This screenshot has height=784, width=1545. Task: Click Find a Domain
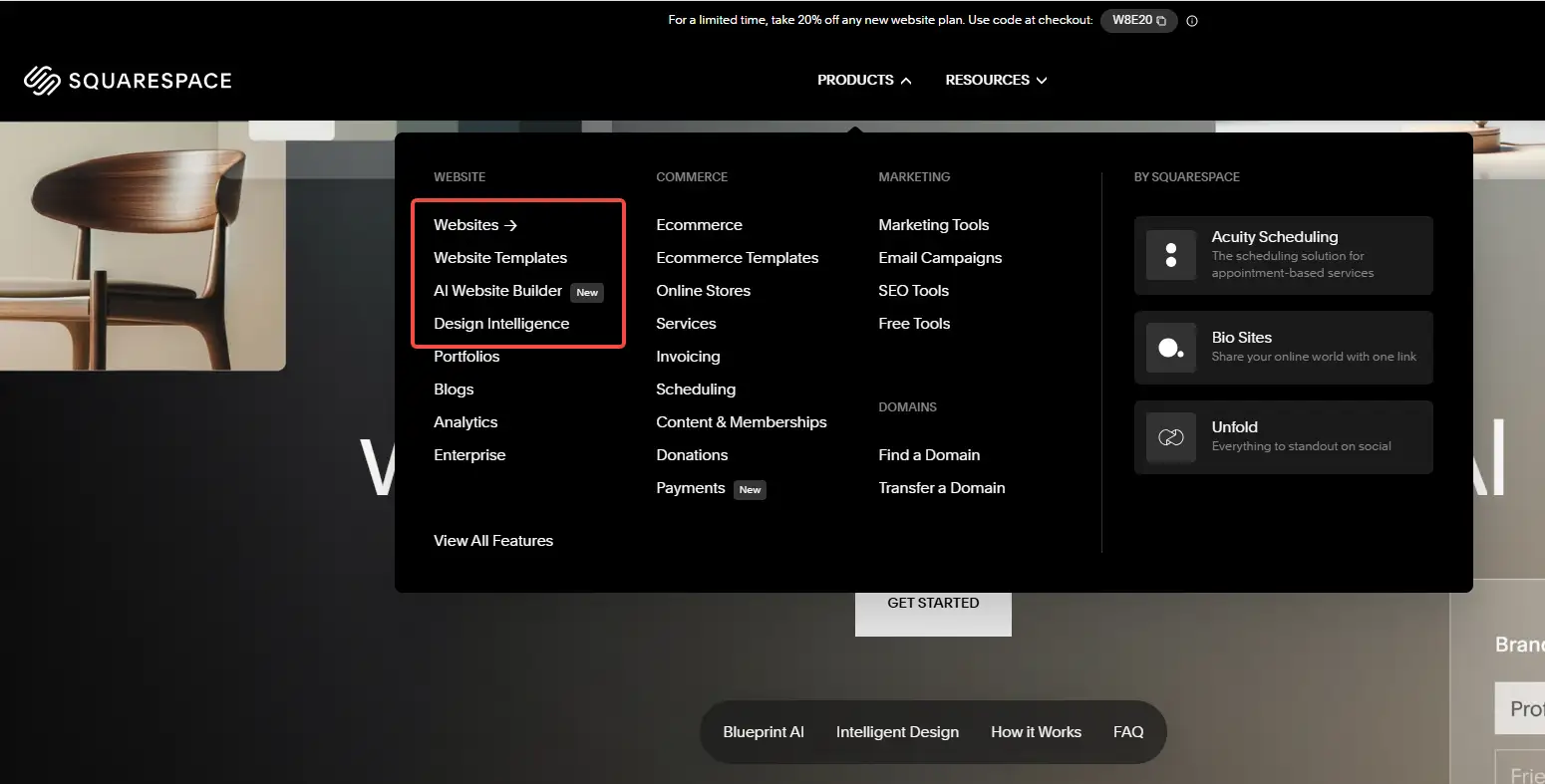click(x=929, y=455)
